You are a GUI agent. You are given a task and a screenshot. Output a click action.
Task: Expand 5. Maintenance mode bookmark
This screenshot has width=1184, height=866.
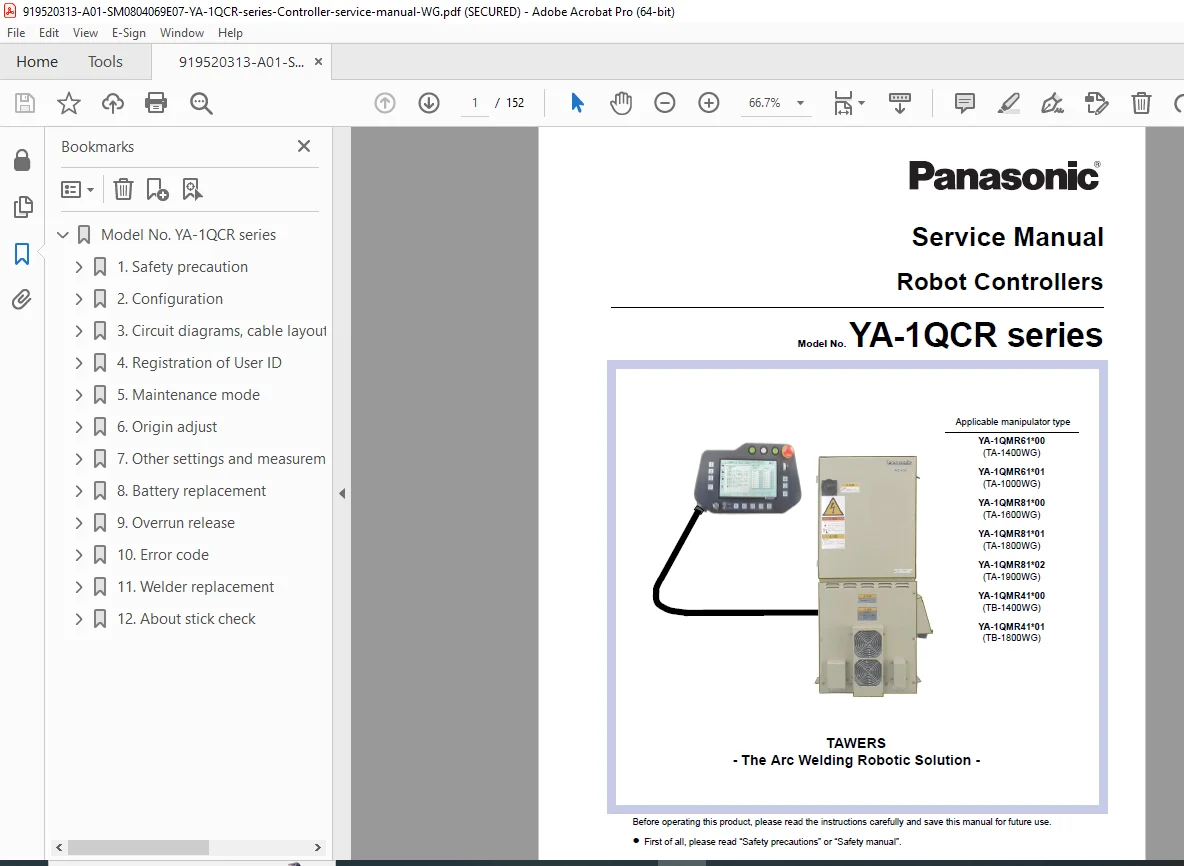click(x=79, y=395)
